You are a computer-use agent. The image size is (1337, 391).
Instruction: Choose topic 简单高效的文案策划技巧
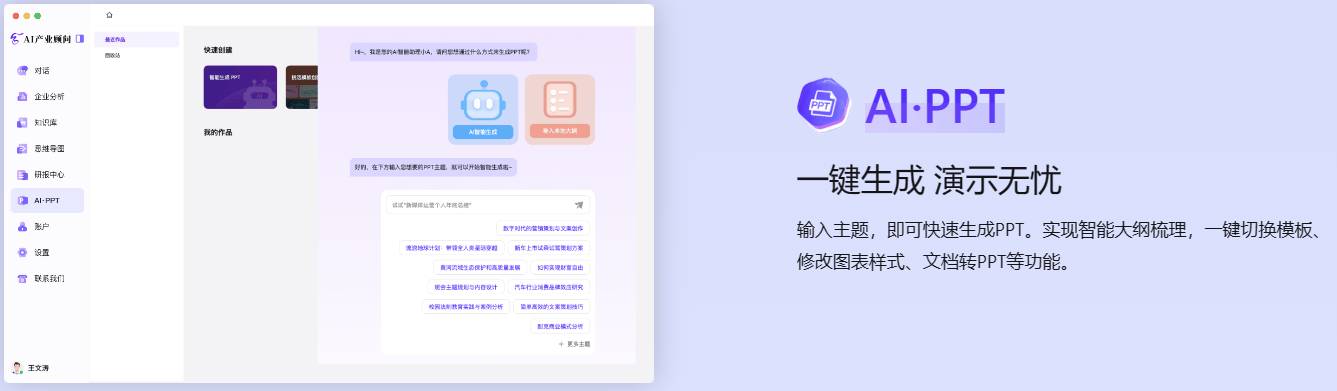coord(553,307)
